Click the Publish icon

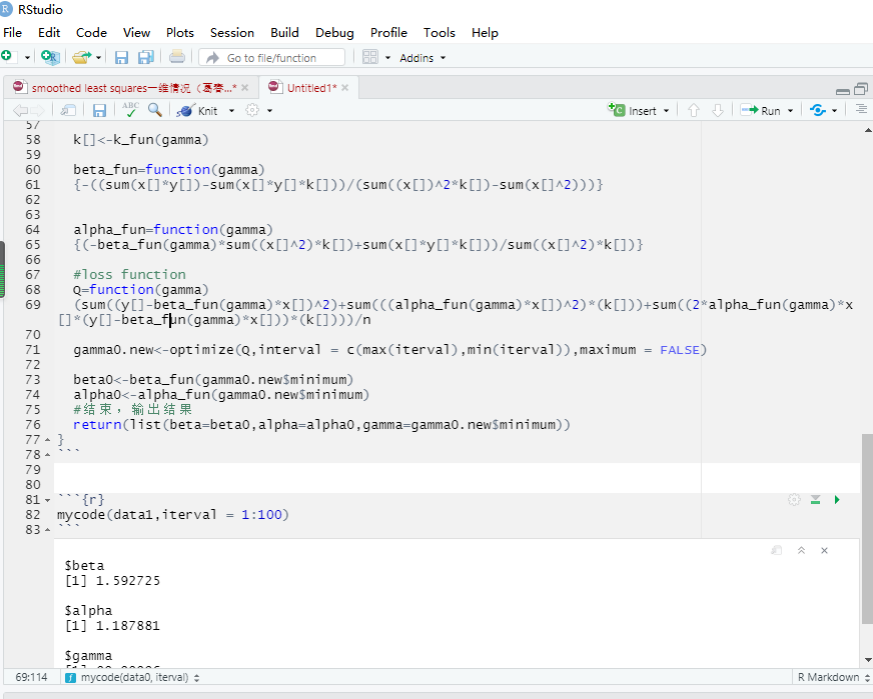click(818, 110)
